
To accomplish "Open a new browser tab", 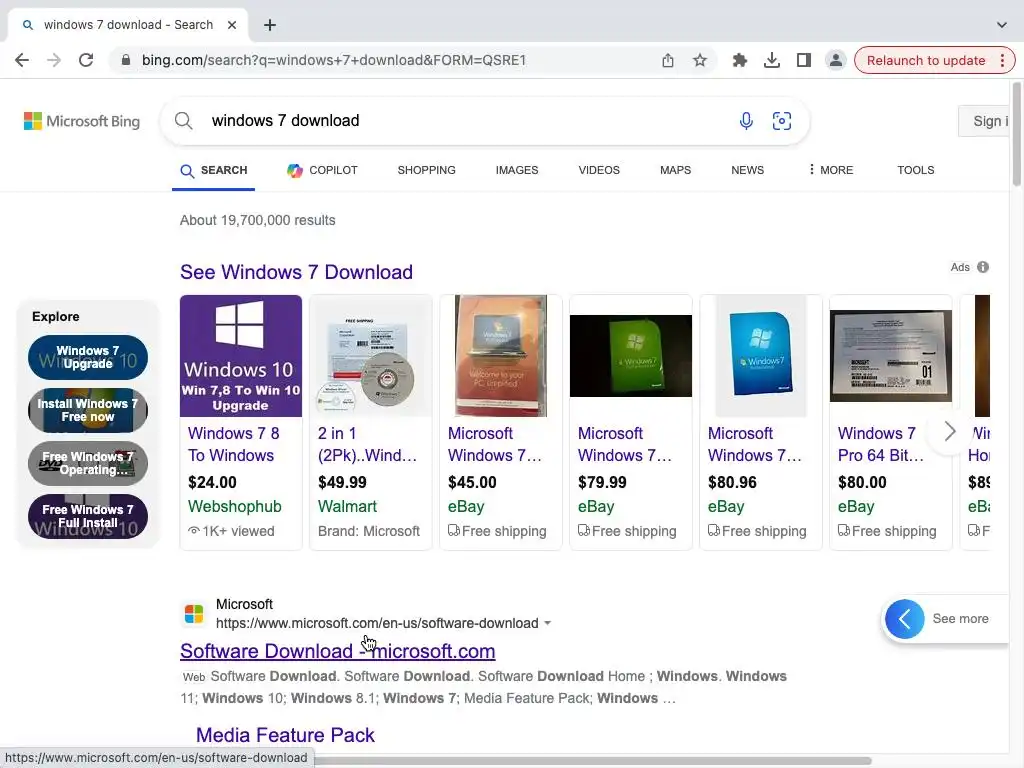I will click(x=270, y=25).
